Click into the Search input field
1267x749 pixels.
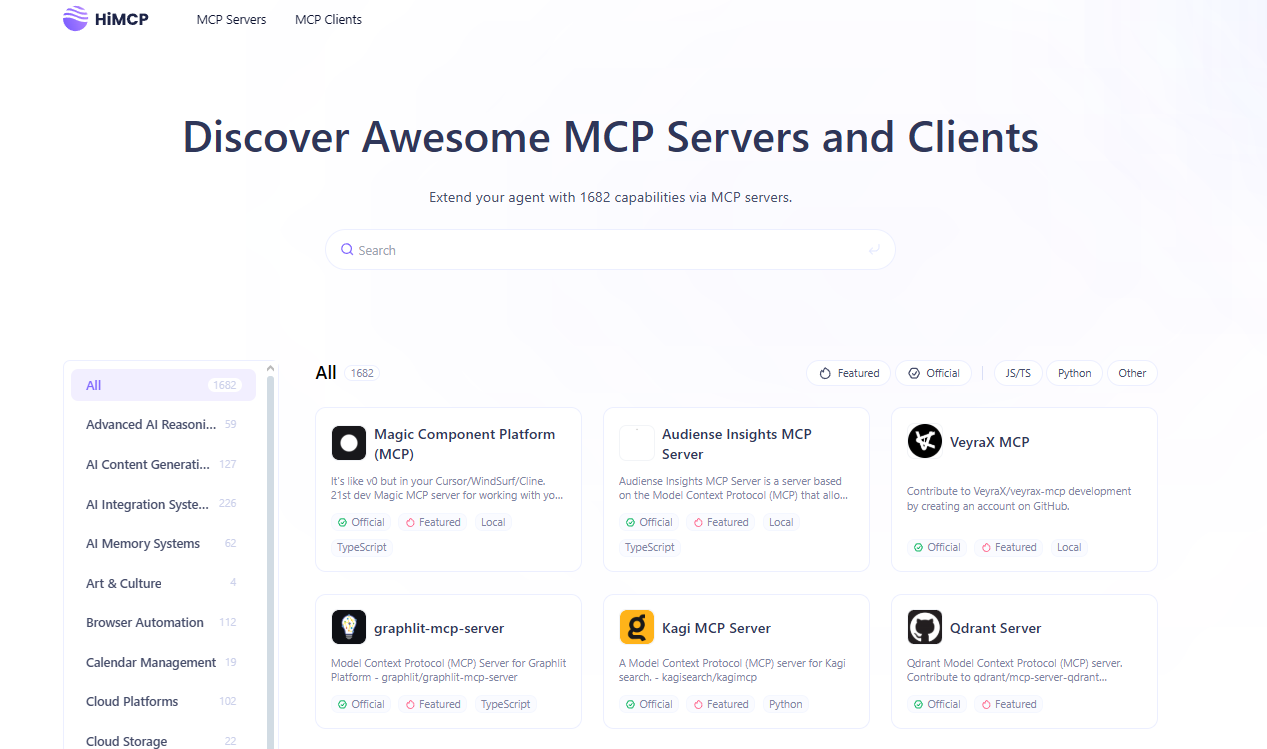[x=610, y=250]
